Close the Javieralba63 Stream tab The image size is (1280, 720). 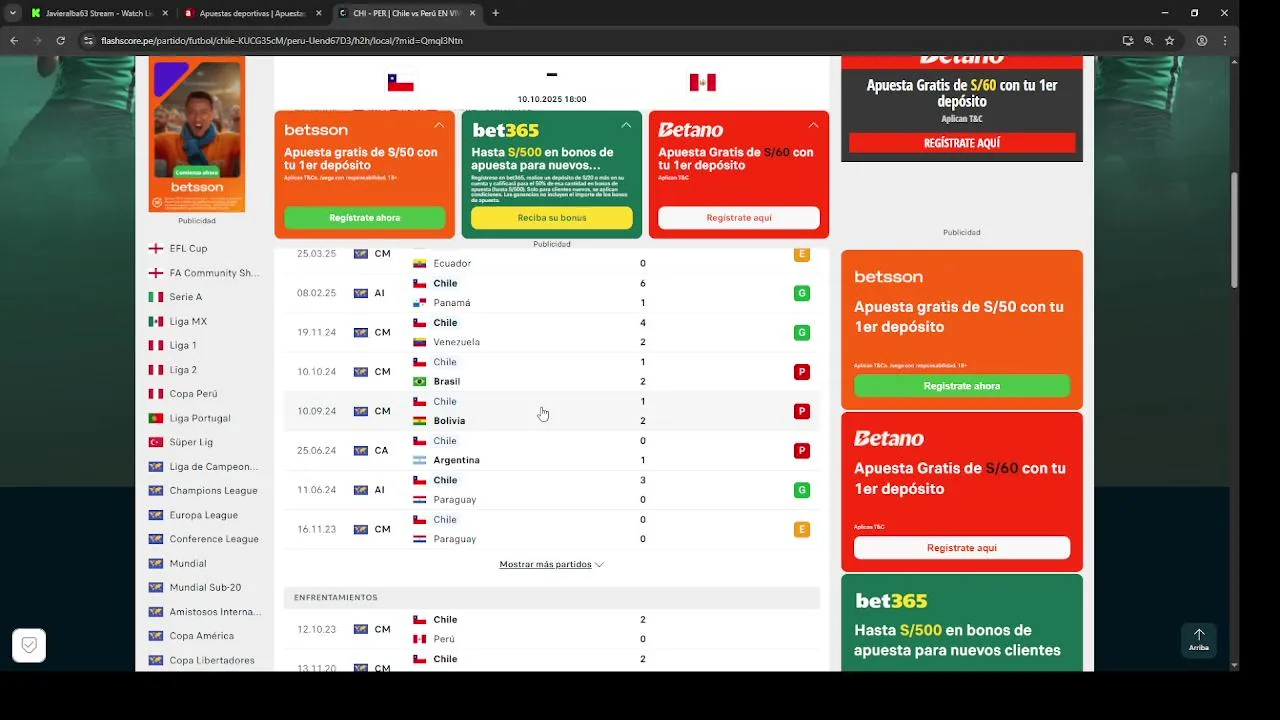point(164,13)
